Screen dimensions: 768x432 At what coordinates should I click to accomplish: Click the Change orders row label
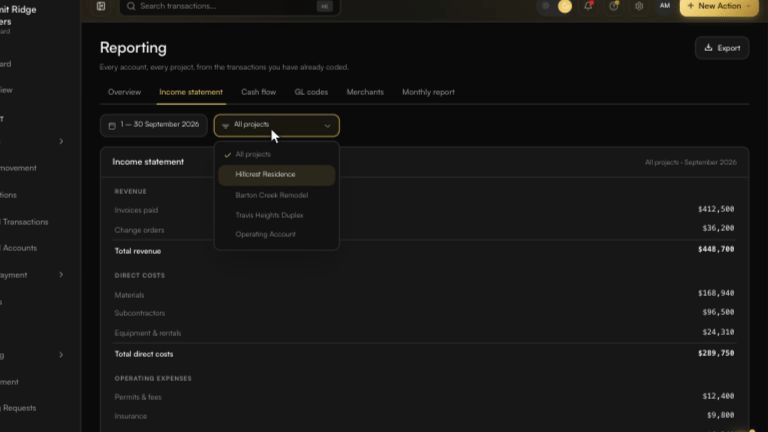coord(139,230)
